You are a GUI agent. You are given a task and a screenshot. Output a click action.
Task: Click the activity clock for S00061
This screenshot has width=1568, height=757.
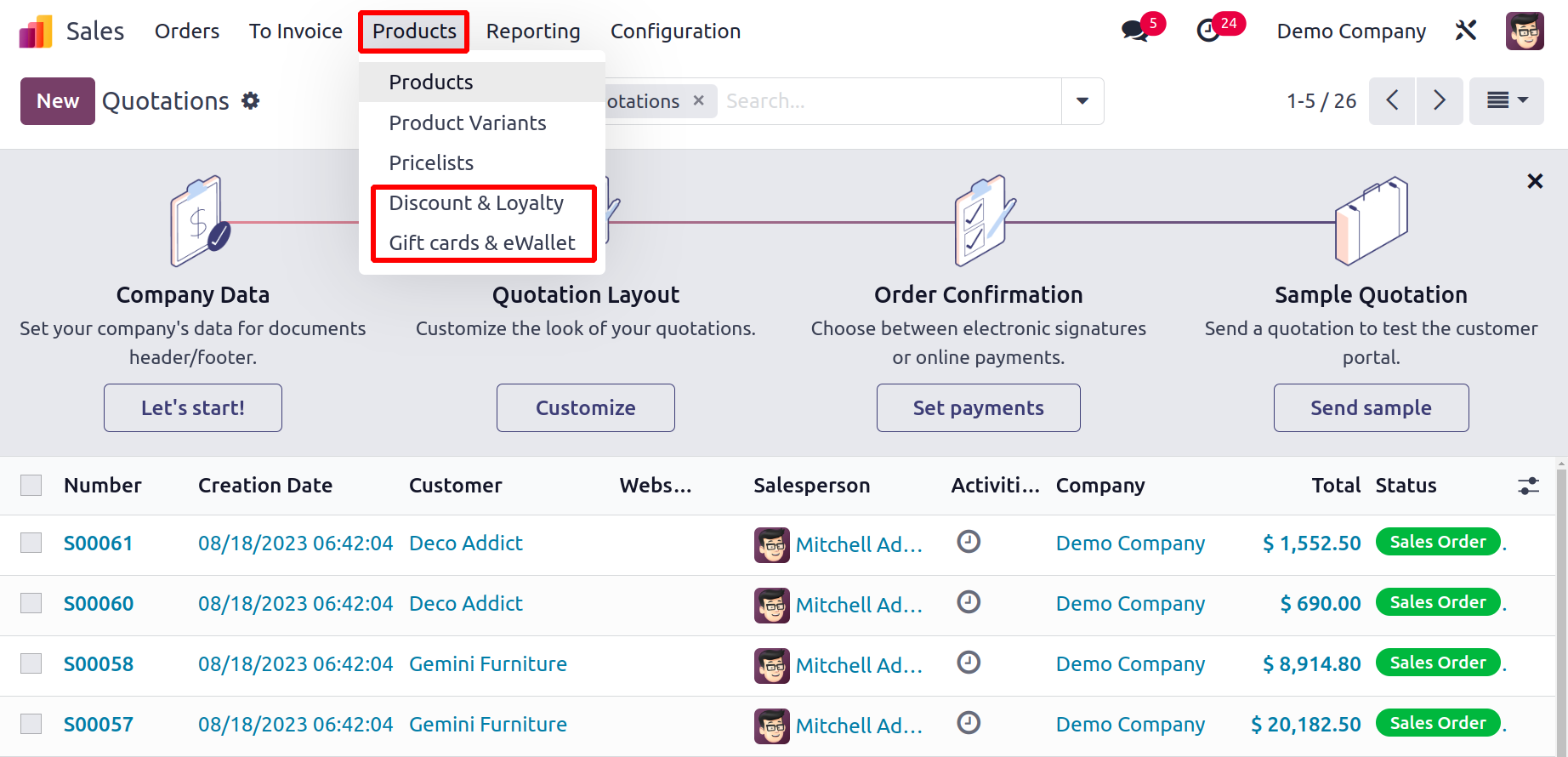click(969, 542)
